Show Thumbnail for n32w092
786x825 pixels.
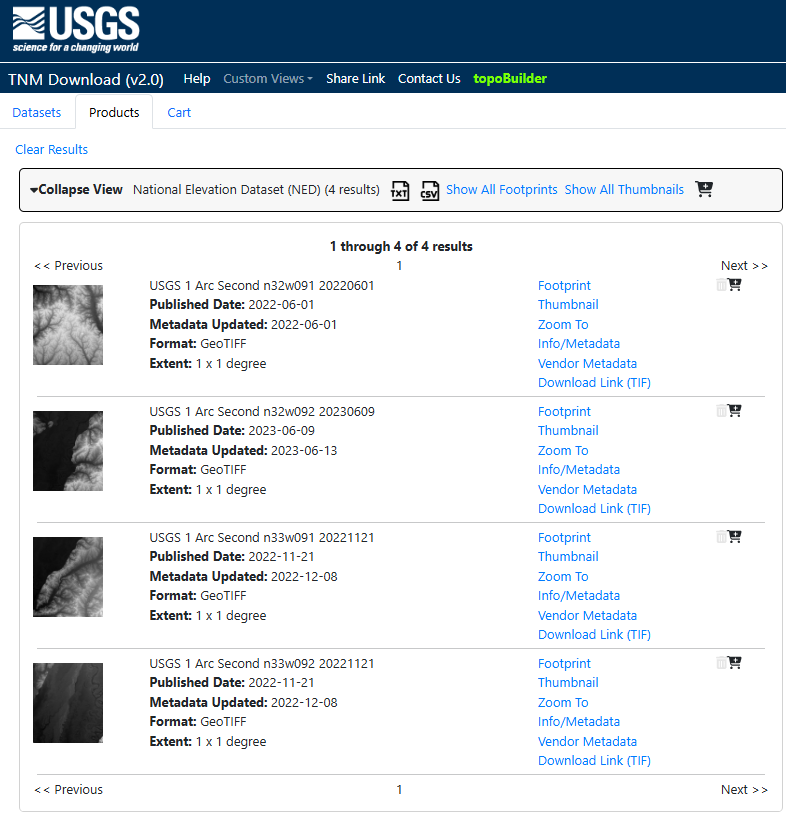pos(568,430)
